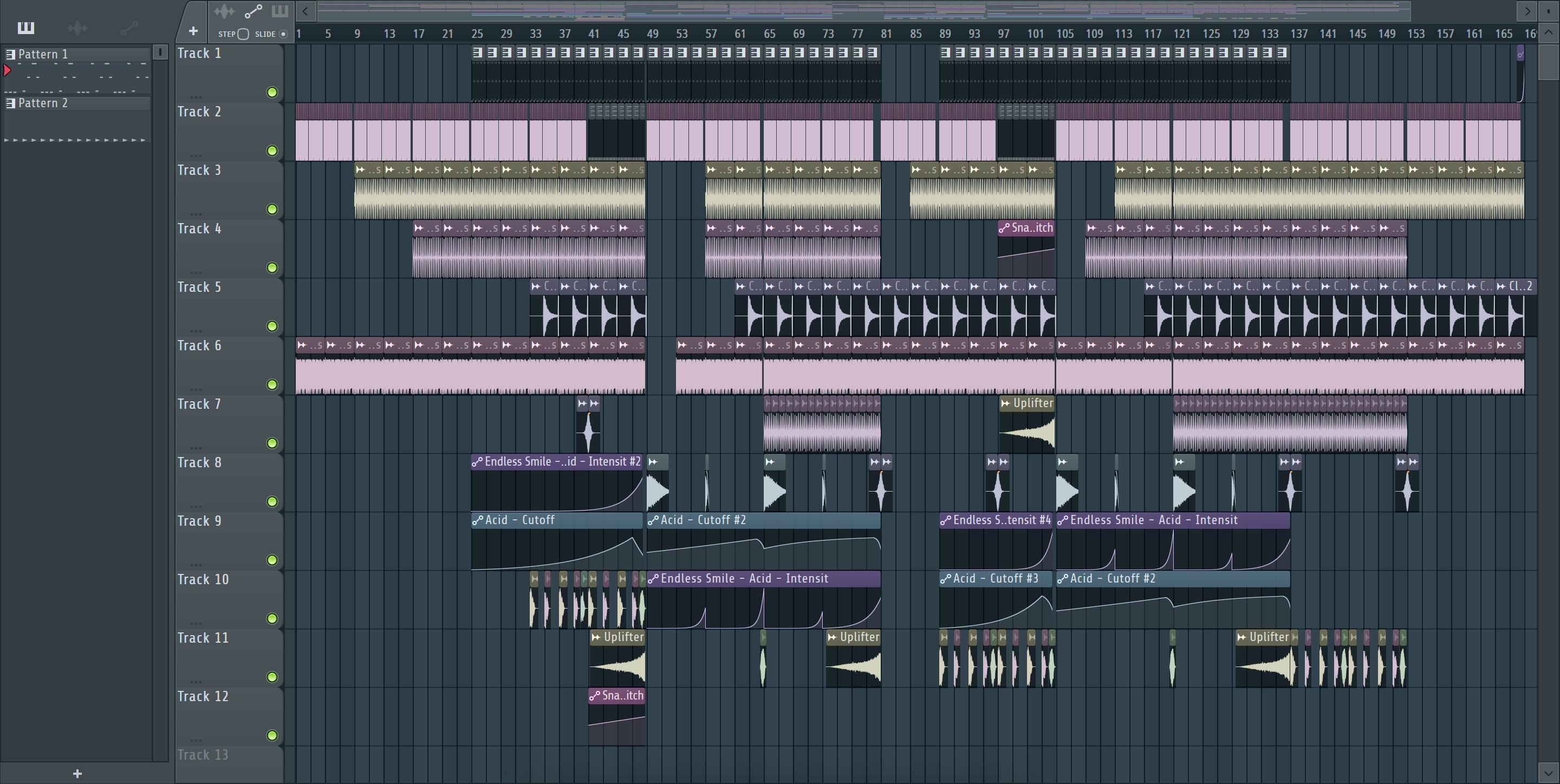Click the automation icon on the Track 12 Sna..itch clip
This screenshot has width=1560, height=784.
(x=595, y=696)
